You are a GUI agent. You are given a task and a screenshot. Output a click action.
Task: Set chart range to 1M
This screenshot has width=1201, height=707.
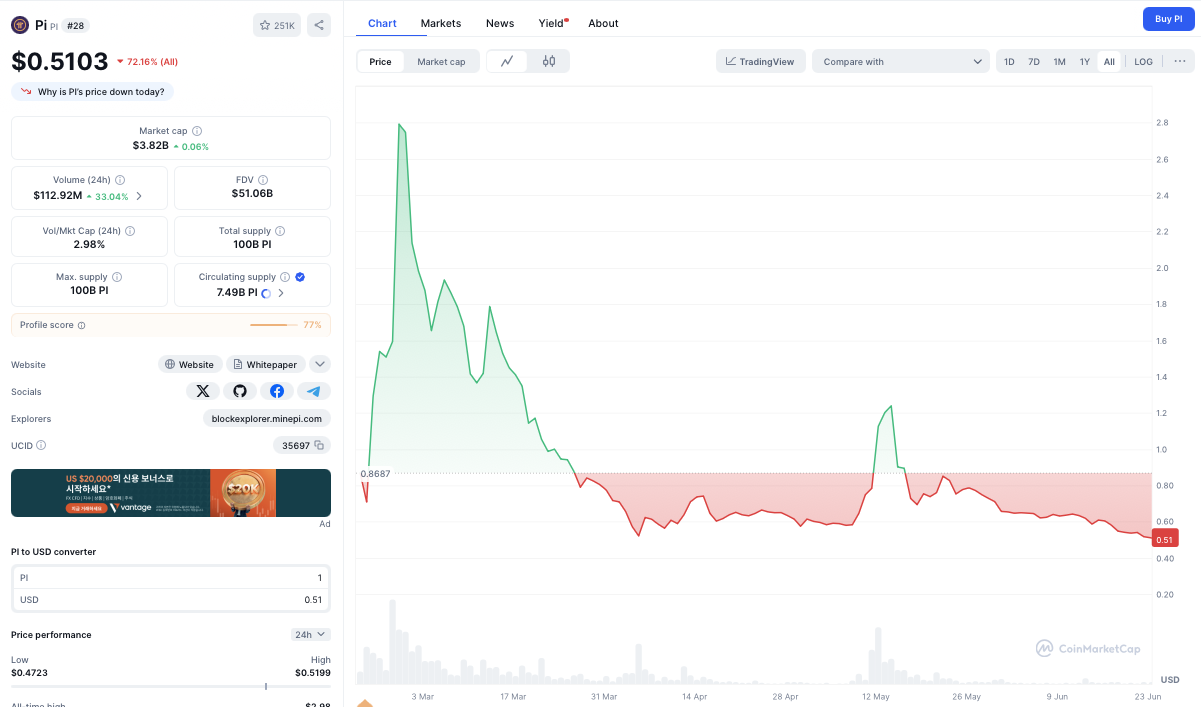1059,61
